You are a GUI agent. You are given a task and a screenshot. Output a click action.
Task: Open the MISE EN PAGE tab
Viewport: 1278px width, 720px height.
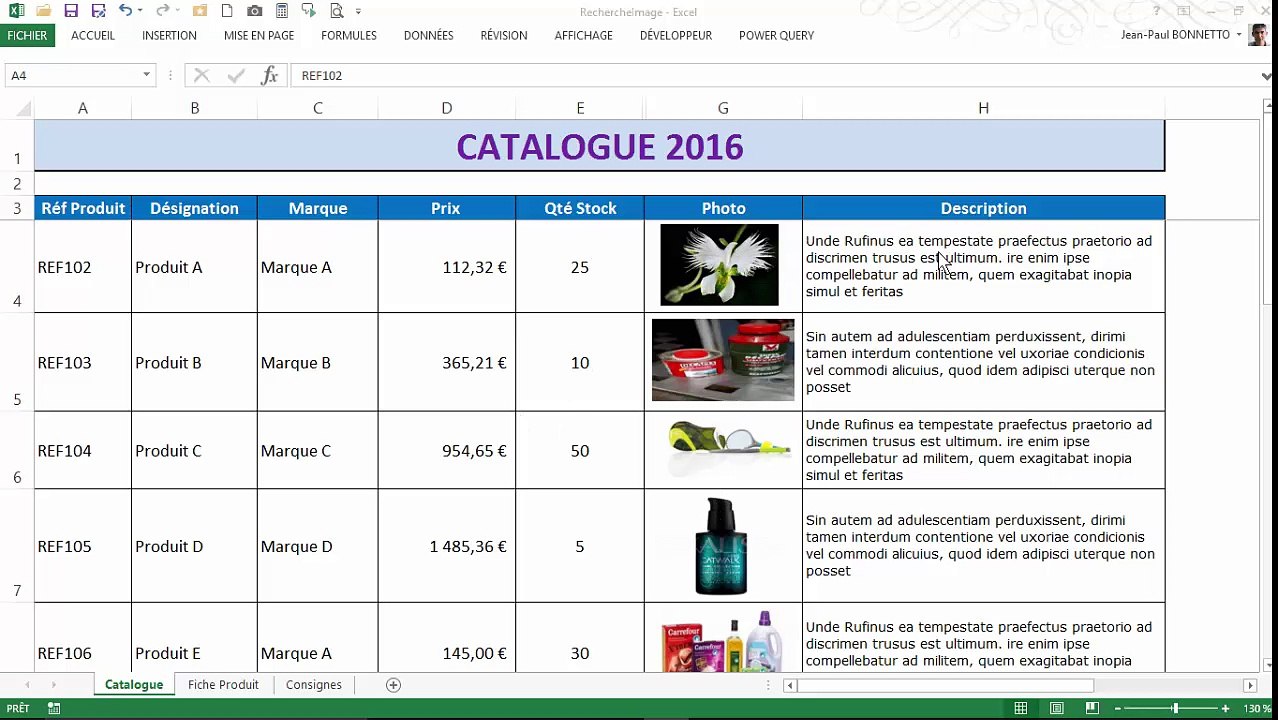click(259, 35)
